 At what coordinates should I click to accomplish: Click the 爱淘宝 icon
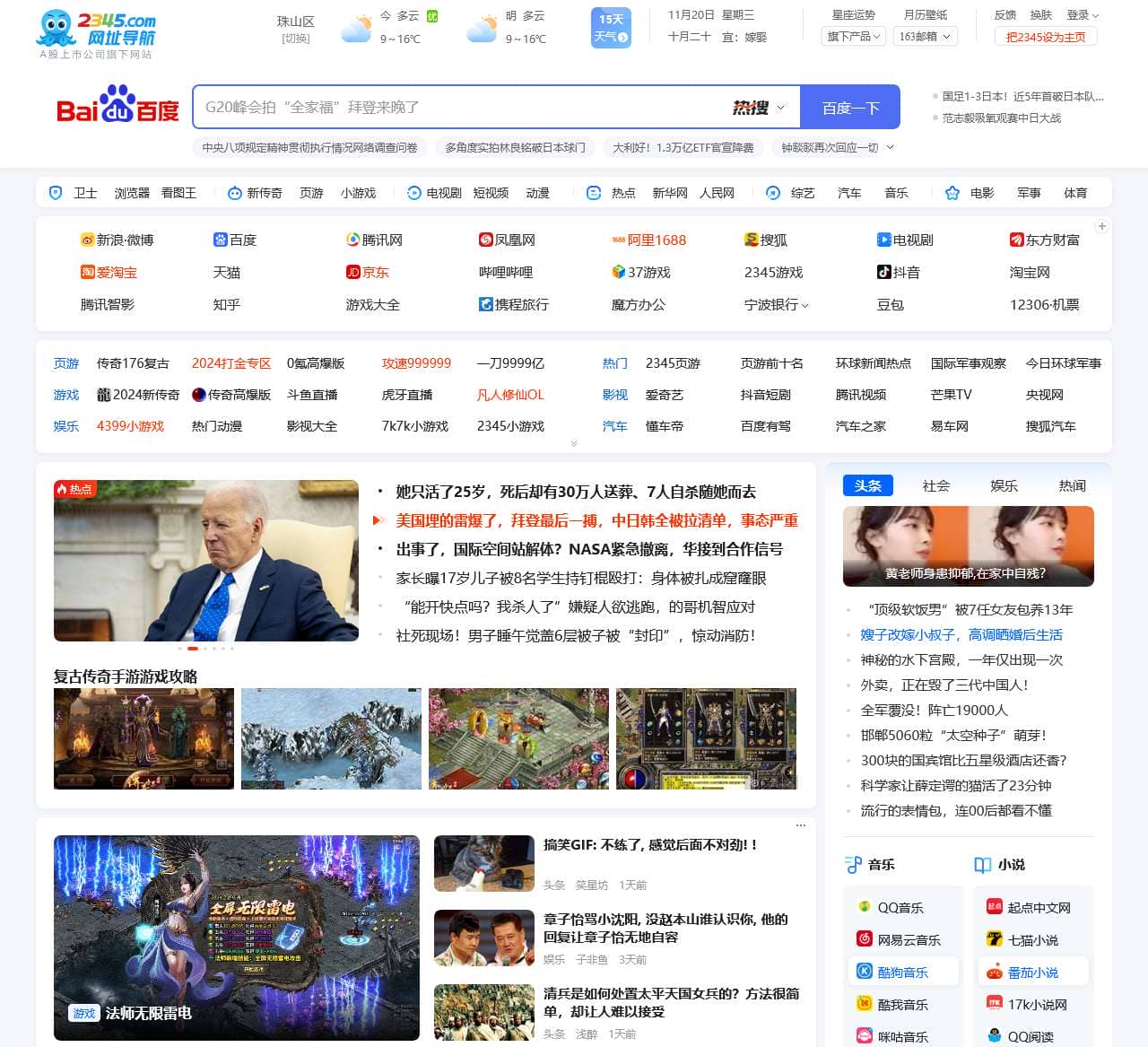(x=88, y=273)
